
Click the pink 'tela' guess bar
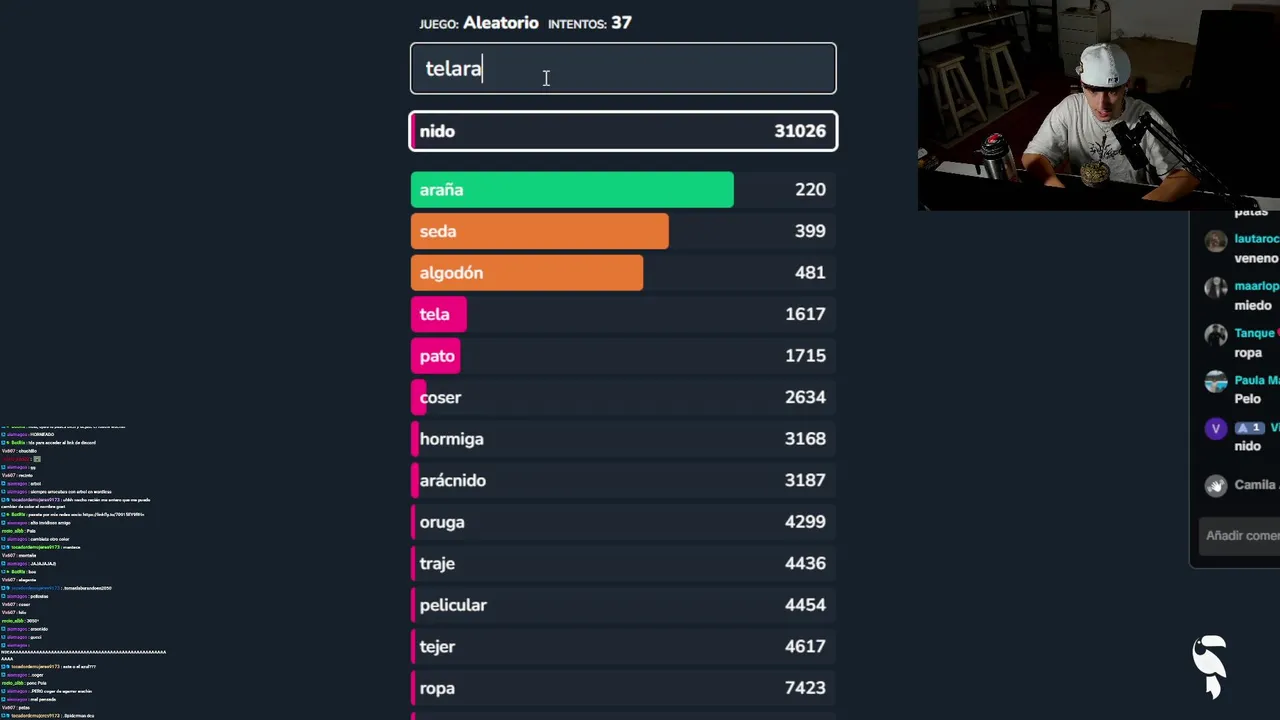coord(438,314)
